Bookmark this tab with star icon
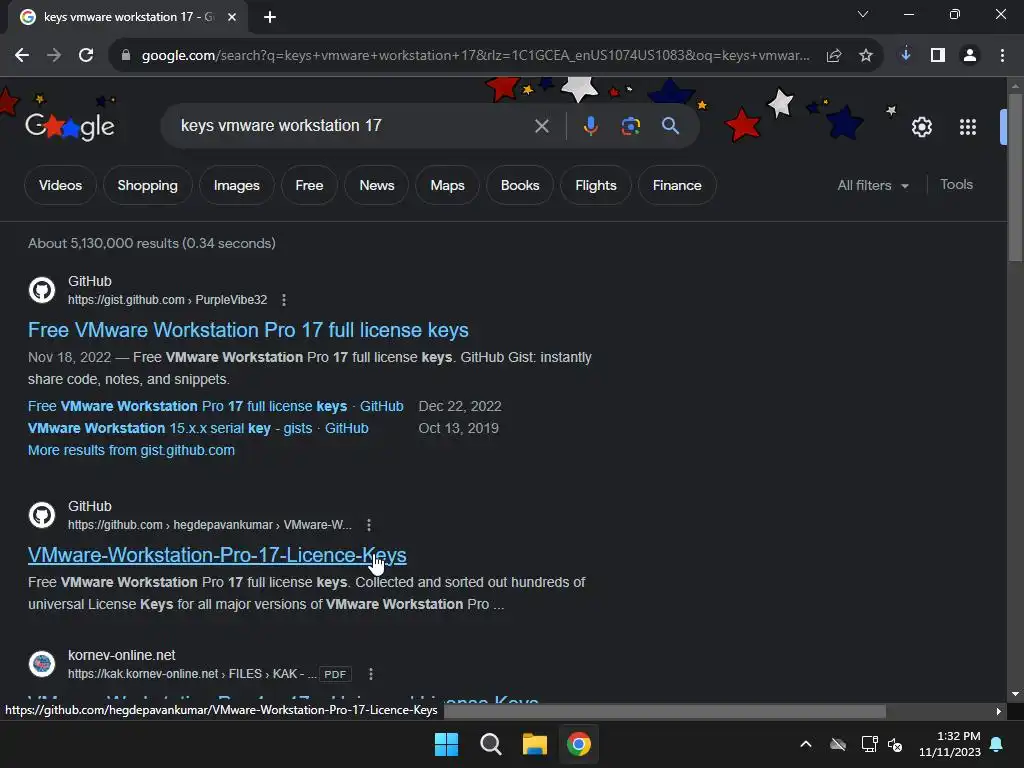Image resolution: width=1024 pixels, height=768 pixels. 865,56
